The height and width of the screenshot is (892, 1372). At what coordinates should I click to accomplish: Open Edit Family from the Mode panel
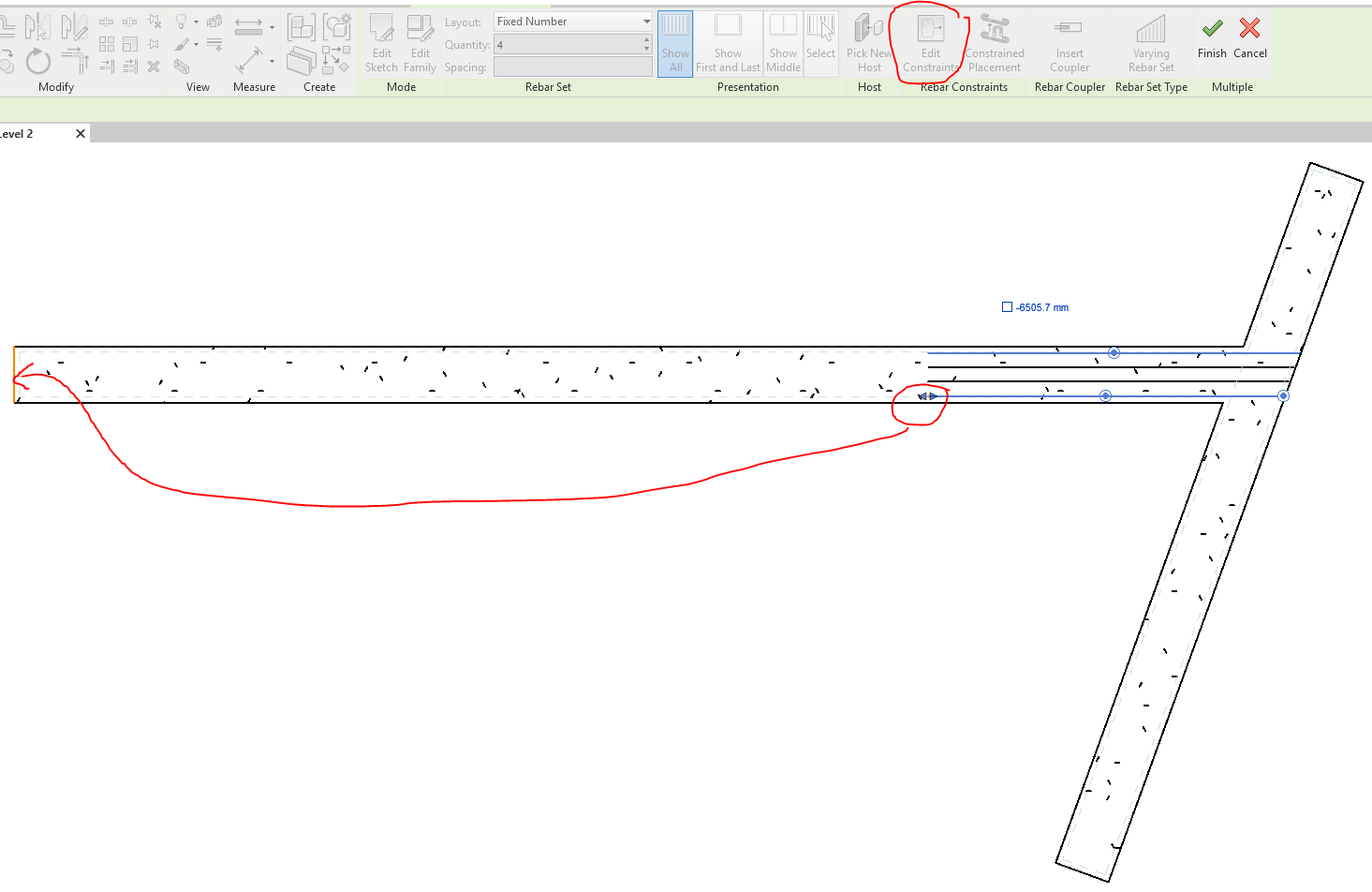(420, 44)
